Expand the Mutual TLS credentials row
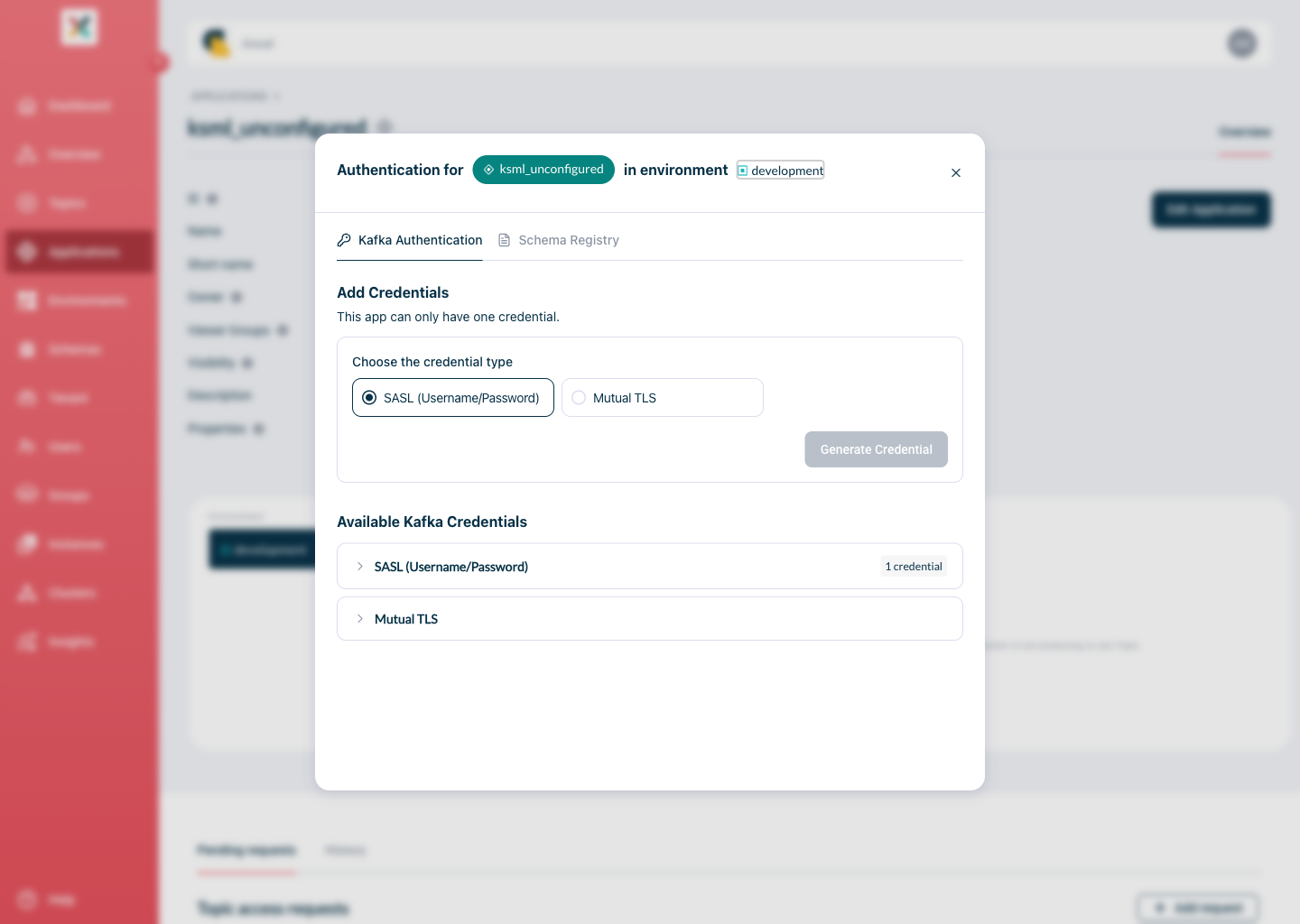Viewport: 1300px width, 924px height. coord(650,619)
